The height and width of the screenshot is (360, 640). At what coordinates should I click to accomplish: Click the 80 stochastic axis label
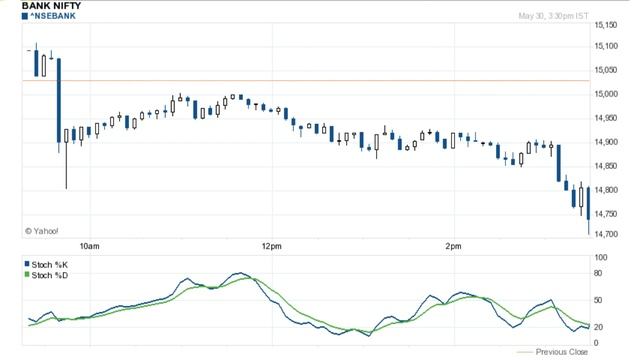click(598, 273)
